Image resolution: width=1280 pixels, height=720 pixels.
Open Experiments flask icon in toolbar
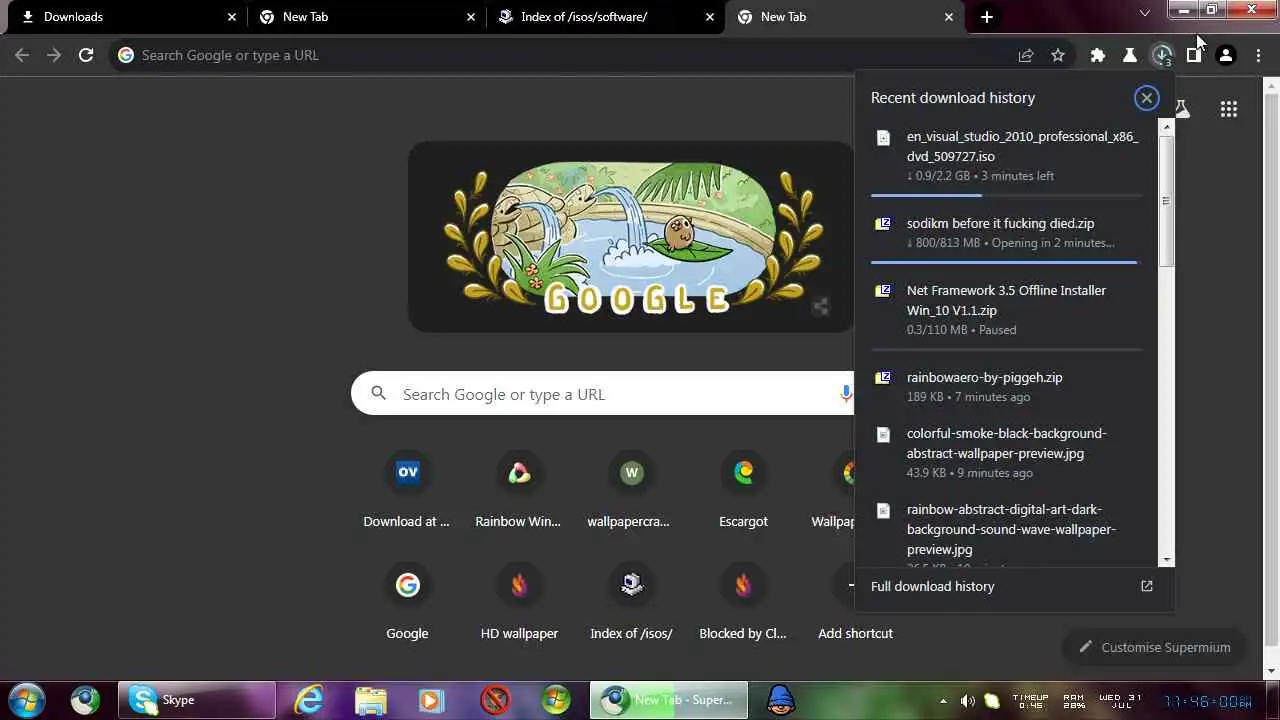(x=1130, y=55)
